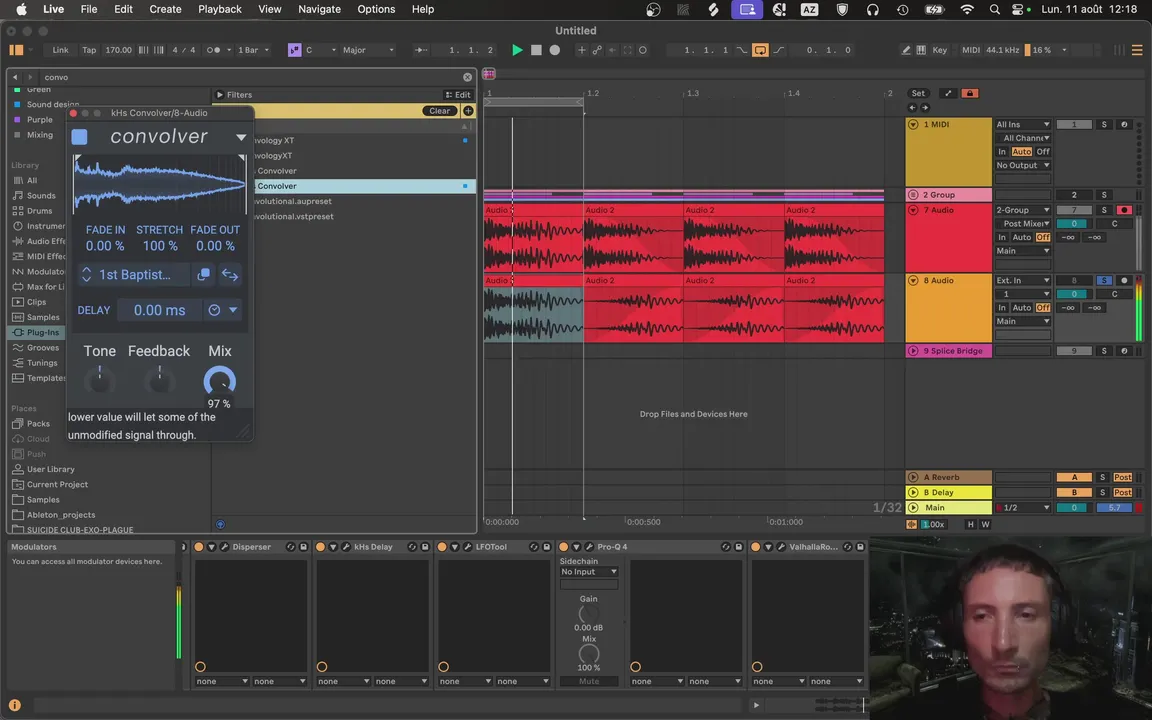Click the MIDI overdub plus icon
Viewport: 1152px width, 720px height.
581,50
